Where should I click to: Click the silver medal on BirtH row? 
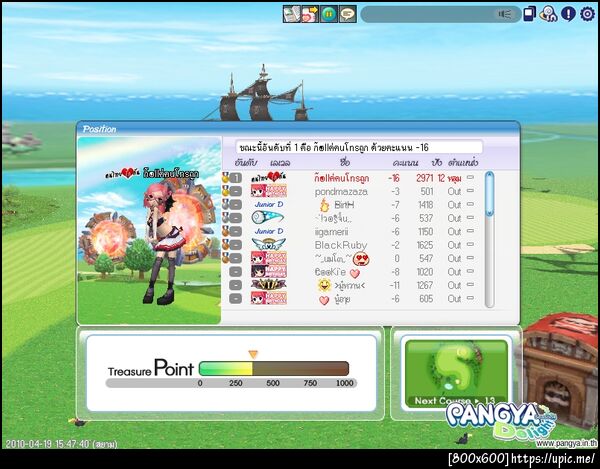coord(225,204)
